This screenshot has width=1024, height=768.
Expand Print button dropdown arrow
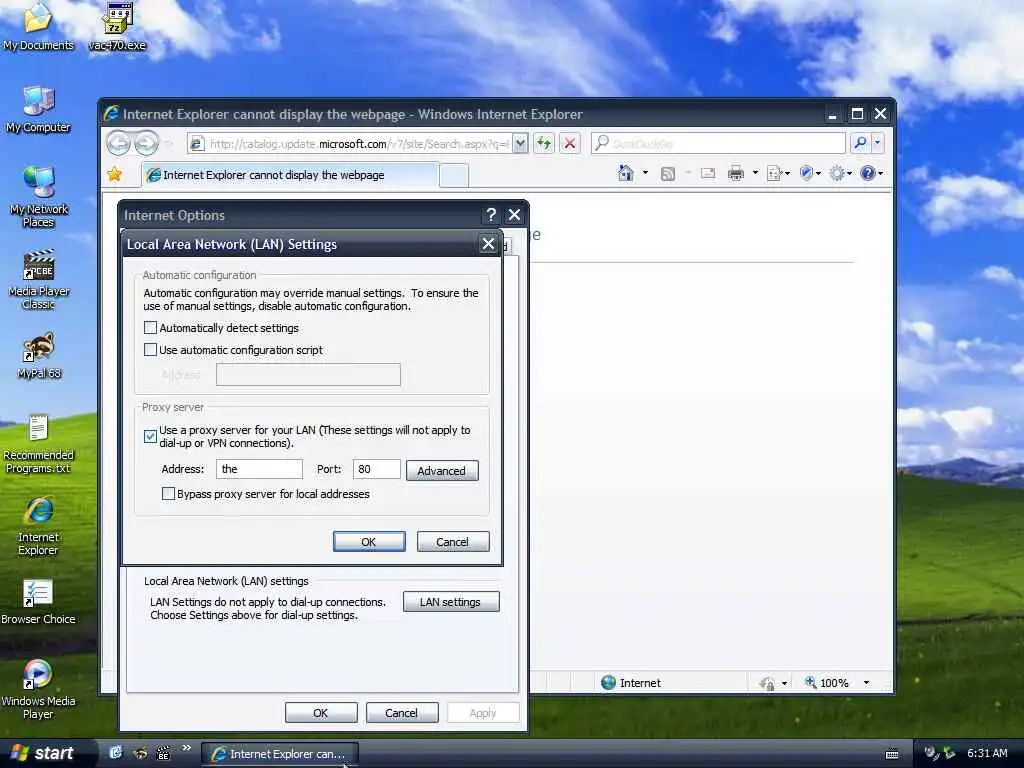click(x=756, y=173)
